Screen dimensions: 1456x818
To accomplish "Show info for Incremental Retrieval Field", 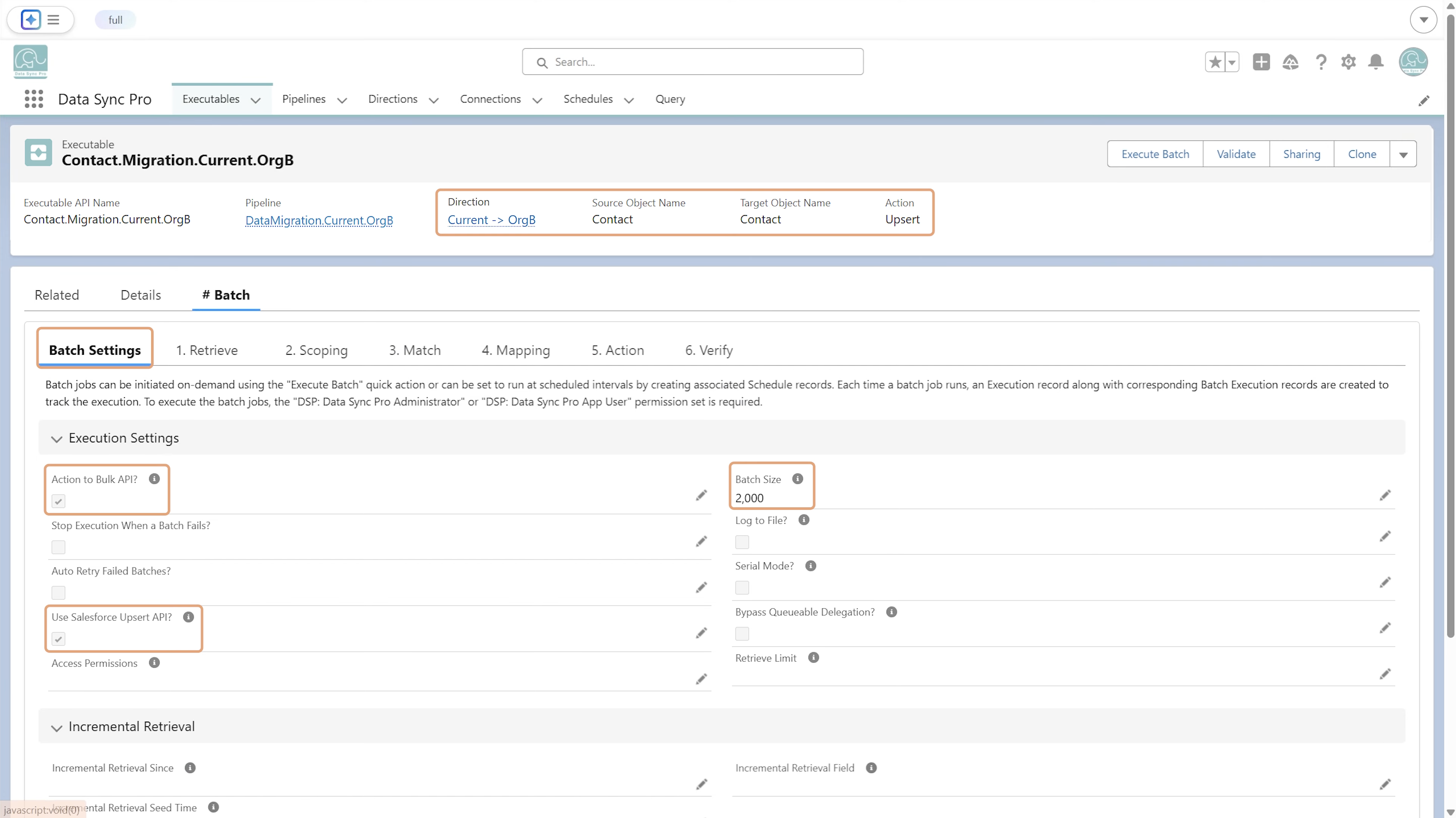I will pyautogui.click(x=871, y=768).
